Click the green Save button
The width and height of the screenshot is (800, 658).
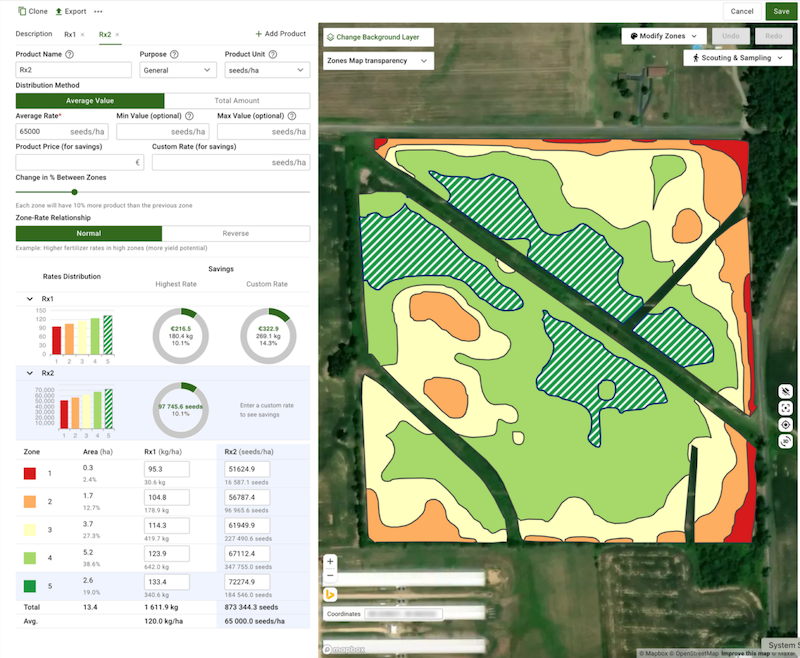click(x=781, y=11)
